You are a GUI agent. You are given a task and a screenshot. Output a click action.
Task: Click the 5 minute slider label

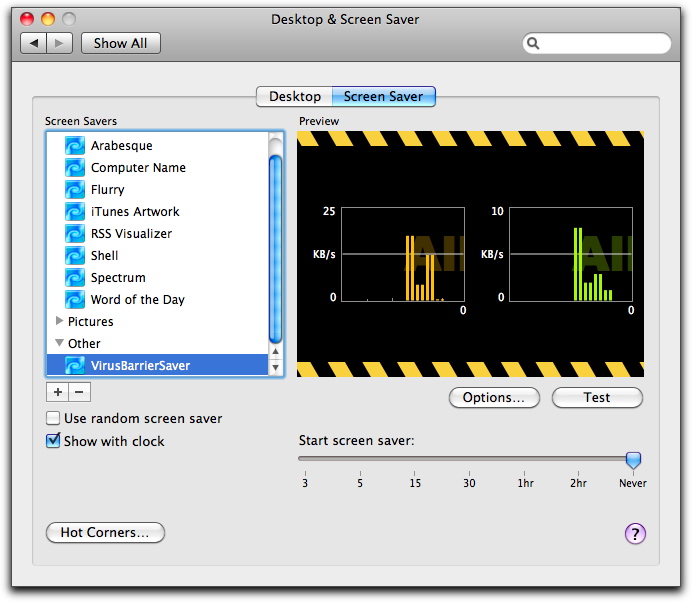(360, 483)
